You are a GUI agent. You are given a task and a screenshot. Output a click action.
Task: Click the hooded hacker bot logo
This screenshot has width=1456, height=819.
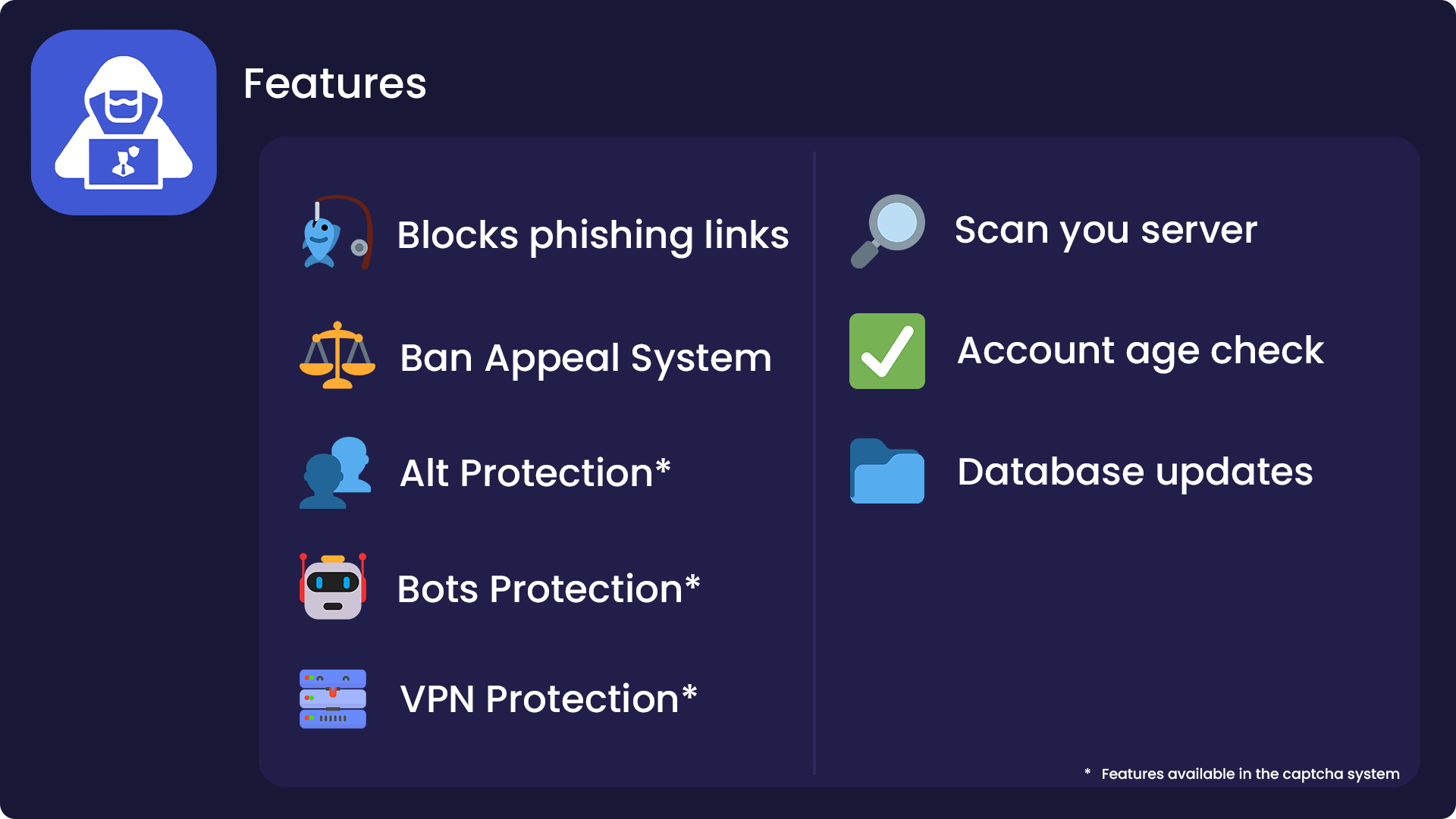coord(124,122)
